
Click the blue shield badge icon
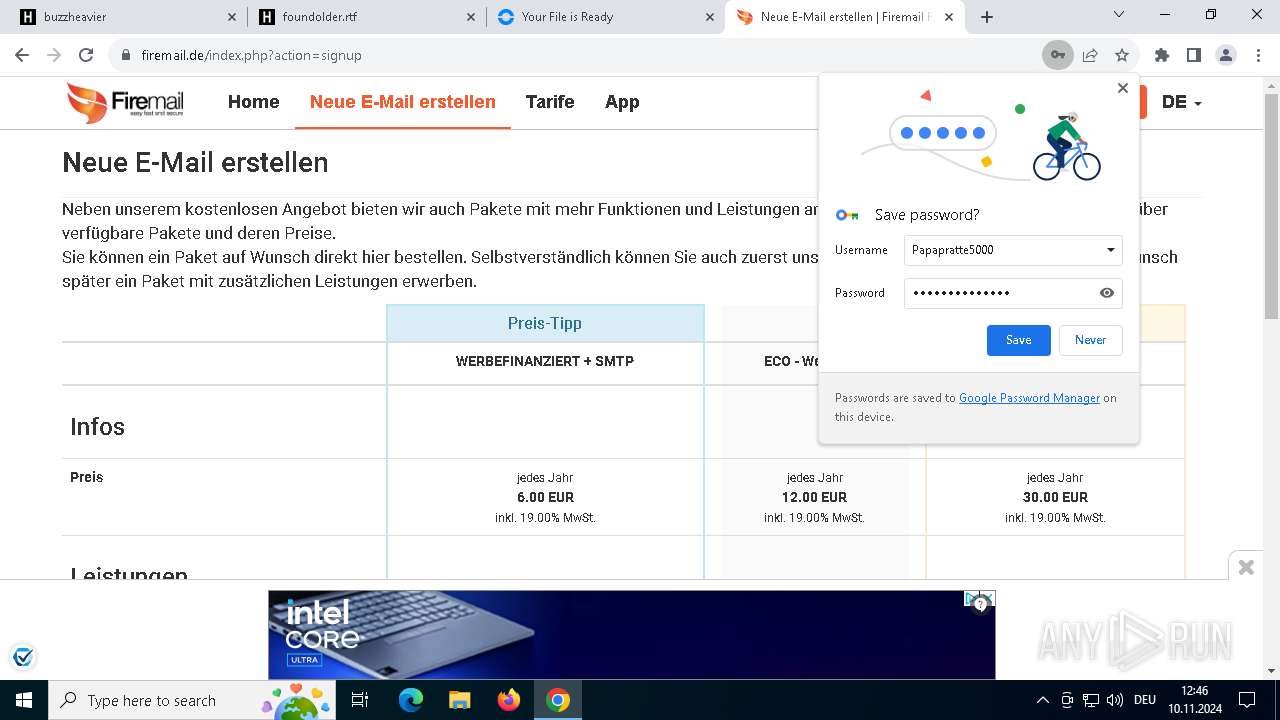(x=23, y=657)
